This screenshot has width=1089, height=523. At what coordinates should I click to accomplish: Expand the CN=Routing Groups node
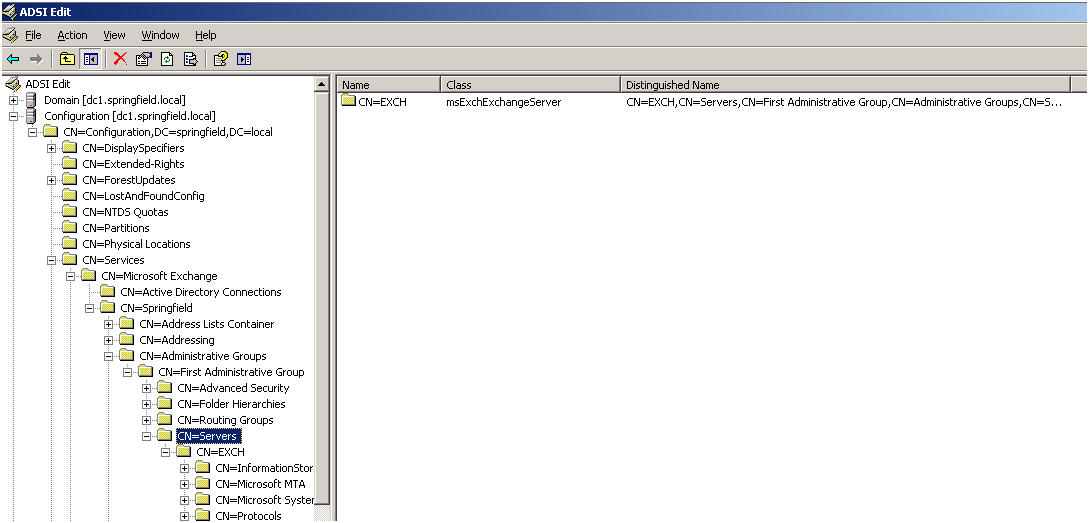pos(147,420)
